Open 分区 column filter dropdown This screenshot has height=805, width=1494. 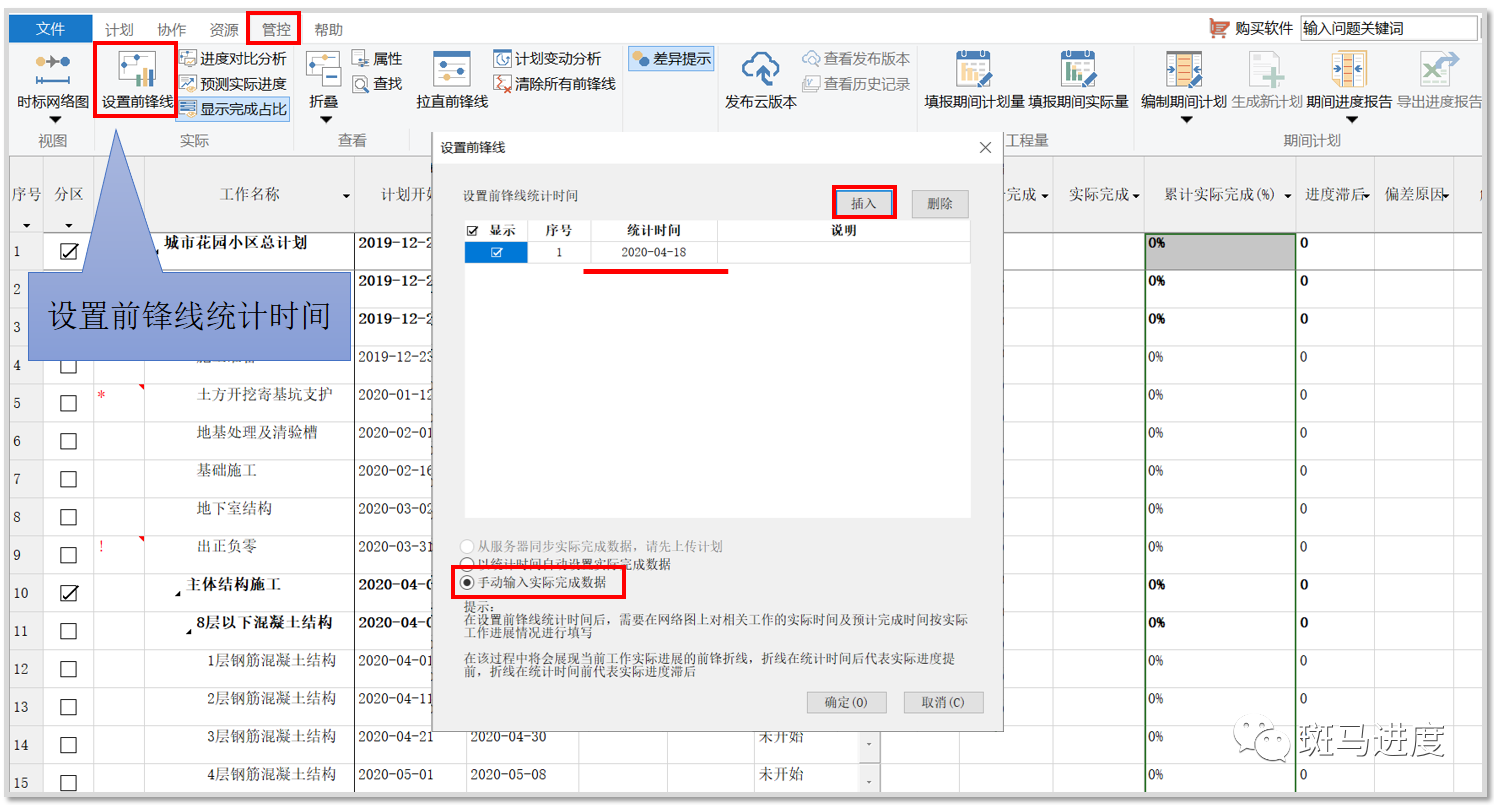(69, 226)
